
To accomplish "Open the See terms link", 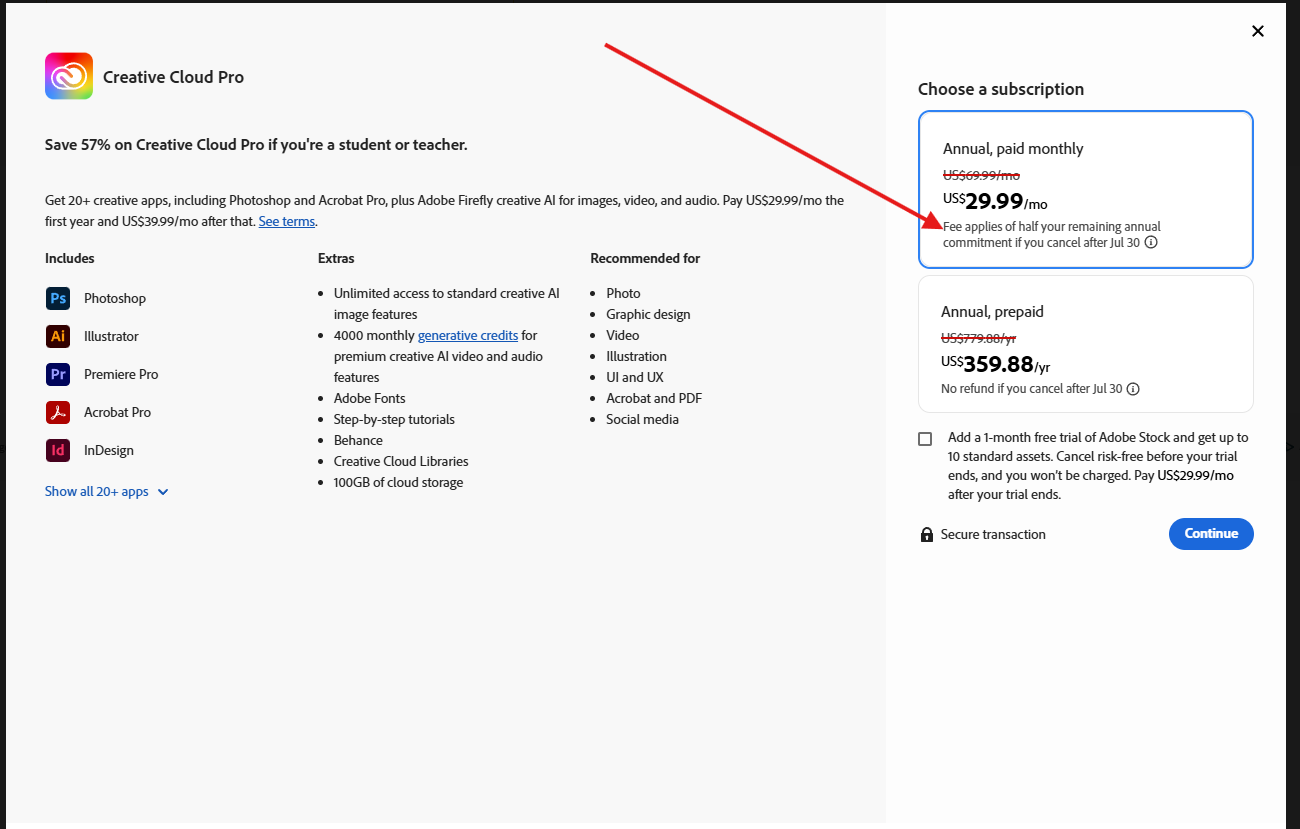I will click(x=287, y=221).
